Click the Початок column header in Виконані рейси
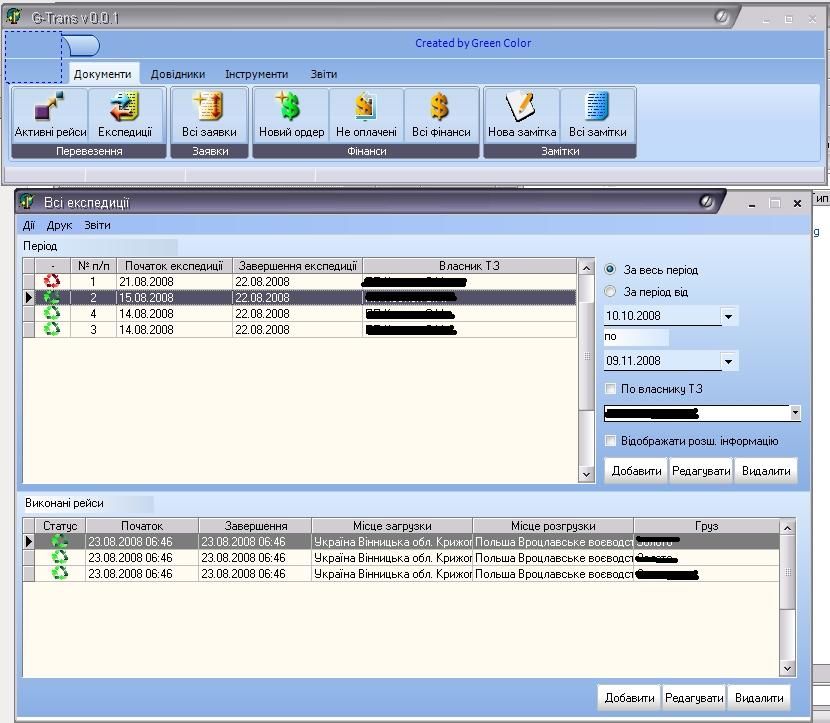 click(x=142, y=526)
